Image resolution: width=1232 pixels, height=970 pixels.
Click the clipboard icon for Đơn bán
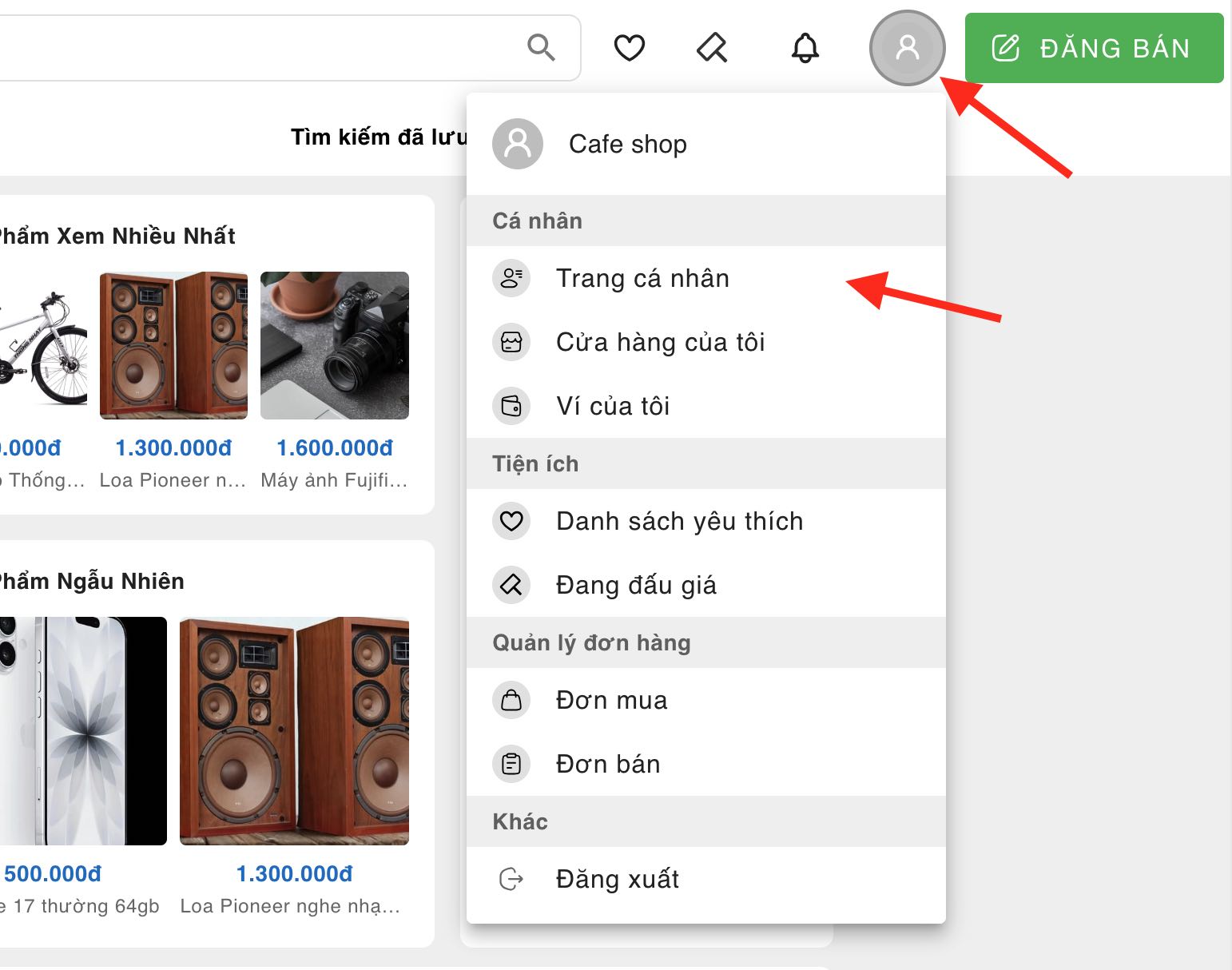click(x=511, y=764)
